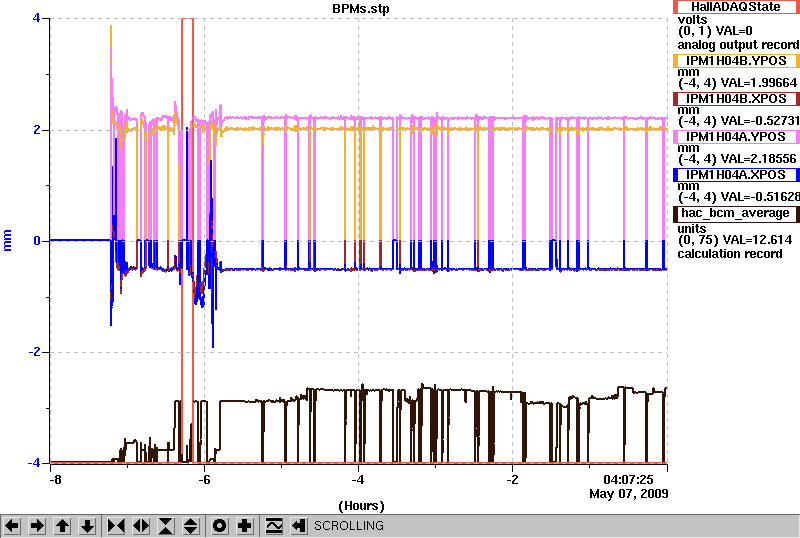Viewport: 800px width, 538px height.
Task: Pan the graph down with the down arrow
Action: [88, 526]
